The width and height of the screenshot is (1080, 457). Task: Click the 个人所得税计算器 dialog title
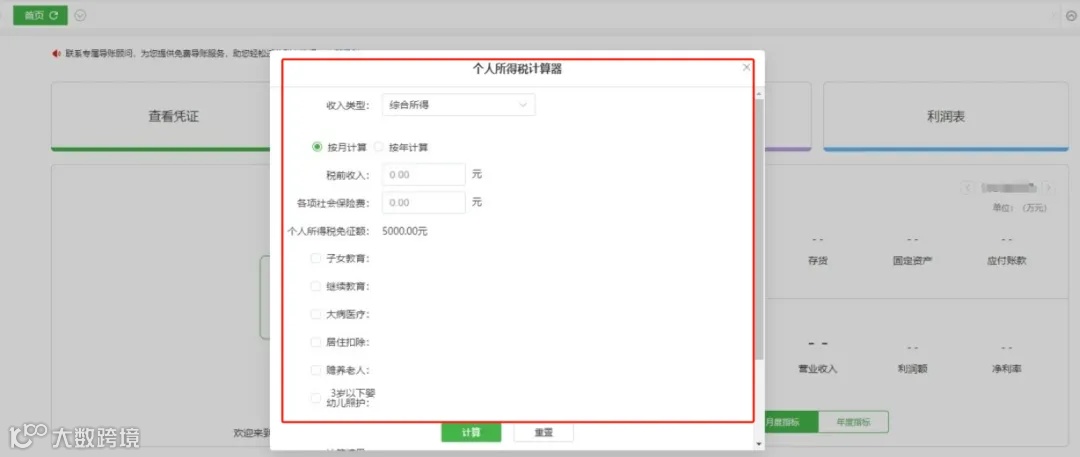click(517, 68)
